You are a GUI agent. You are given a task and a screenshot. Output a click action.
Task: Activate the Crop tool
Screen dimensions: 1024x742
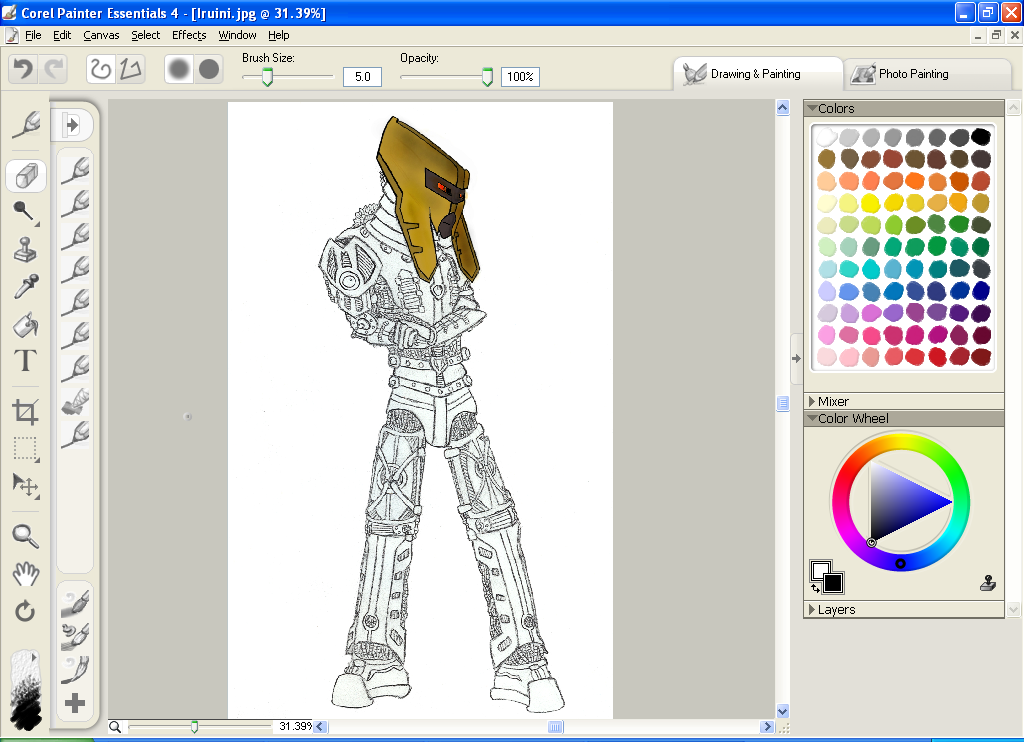25,410
